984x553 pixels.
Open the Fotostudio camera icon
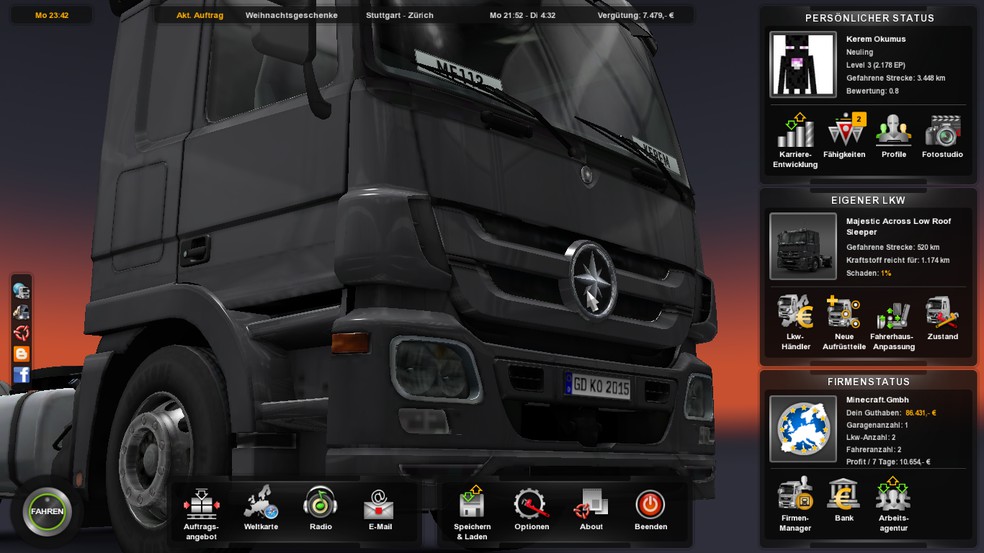pyautogui.click(x=942, y=132)
